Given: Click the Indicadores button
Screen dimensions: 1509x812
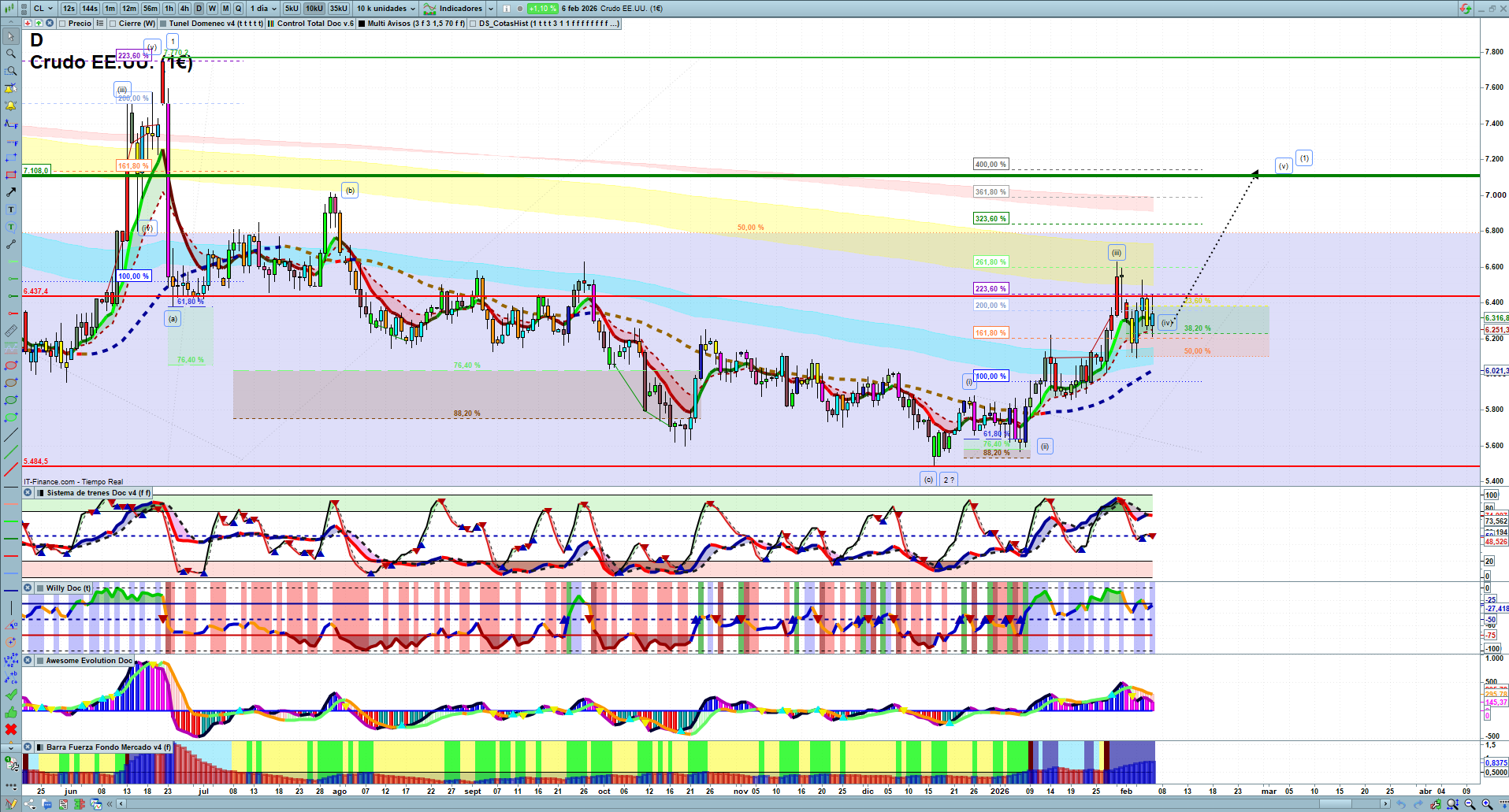Looking at the screenshot, I should [x=453, y=9].
